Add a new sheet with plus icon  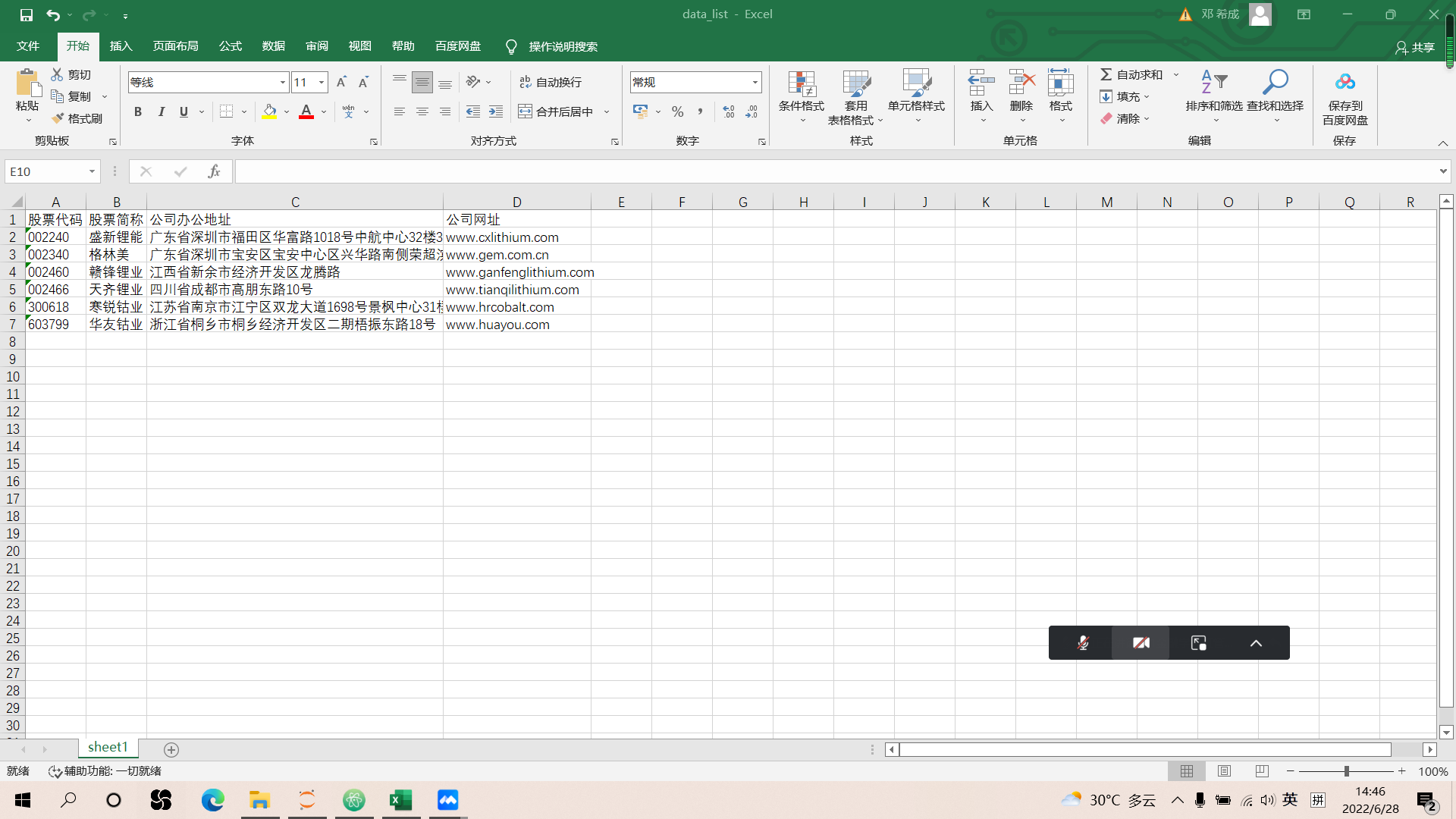tap(171, 749)
